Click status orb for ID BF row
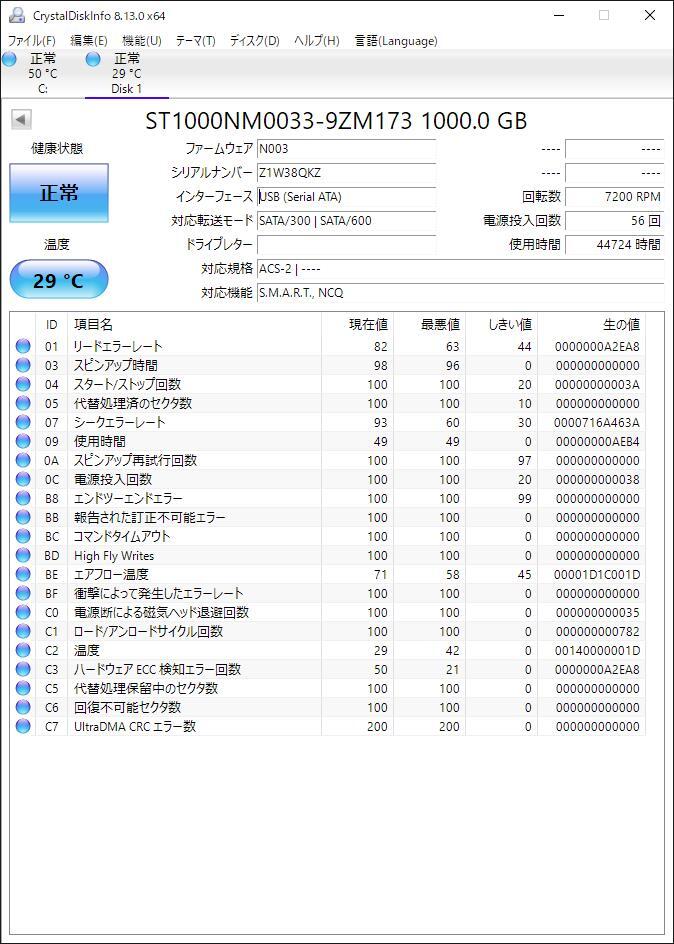Viewport: 674px width, 944px height. (23, 593)
